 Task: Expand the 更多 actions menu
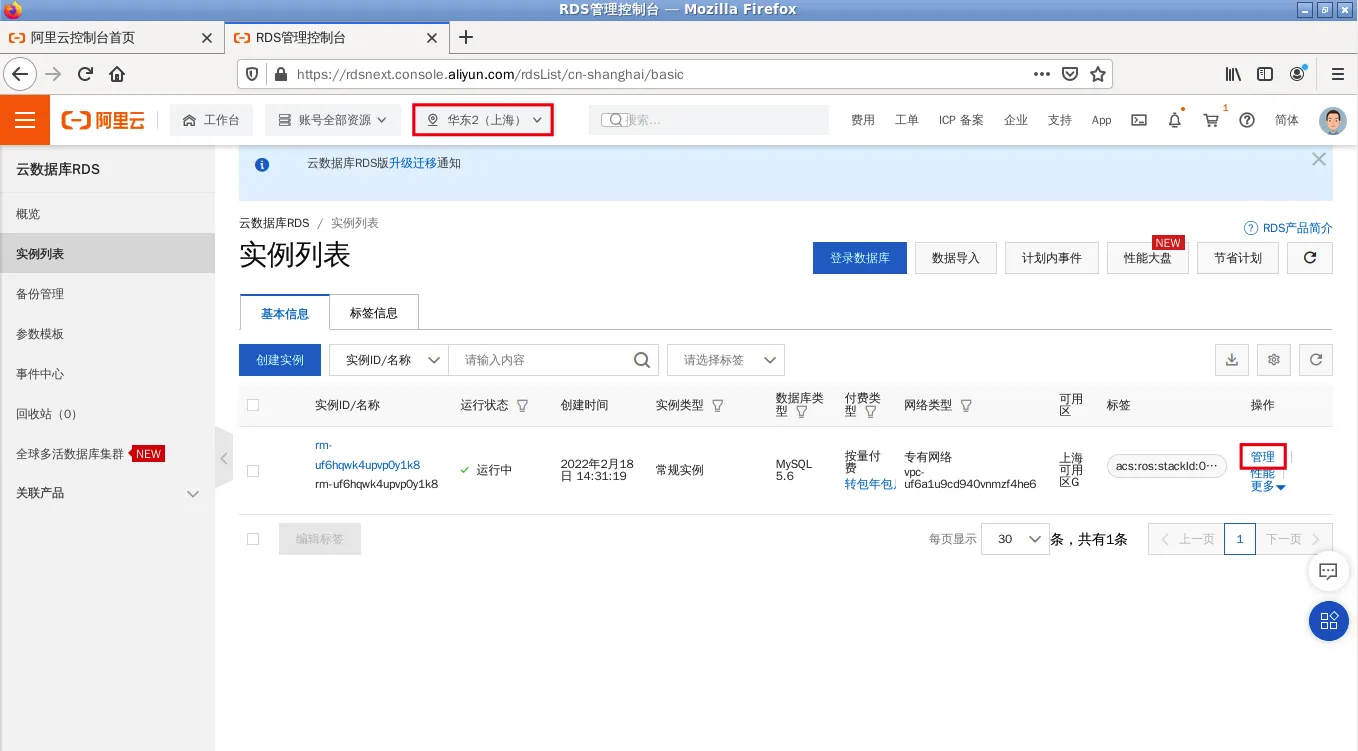[1268, 487]
